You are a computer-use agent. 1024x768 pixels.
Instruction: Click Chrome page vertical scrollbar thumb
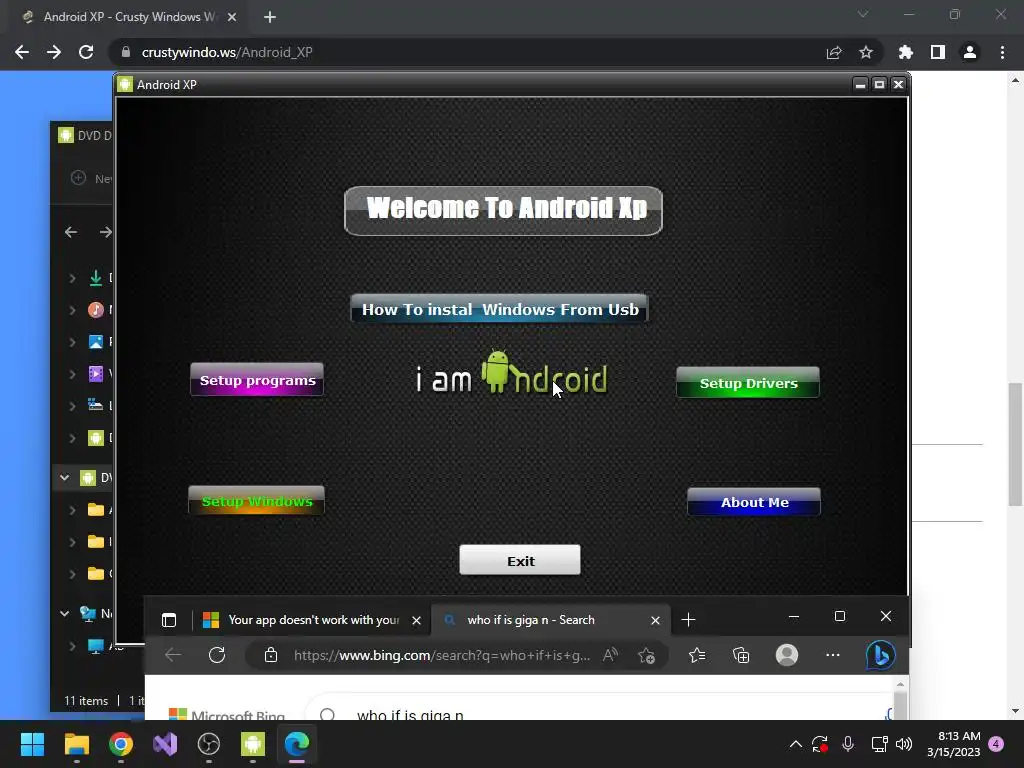click(x=1015, y=444)
